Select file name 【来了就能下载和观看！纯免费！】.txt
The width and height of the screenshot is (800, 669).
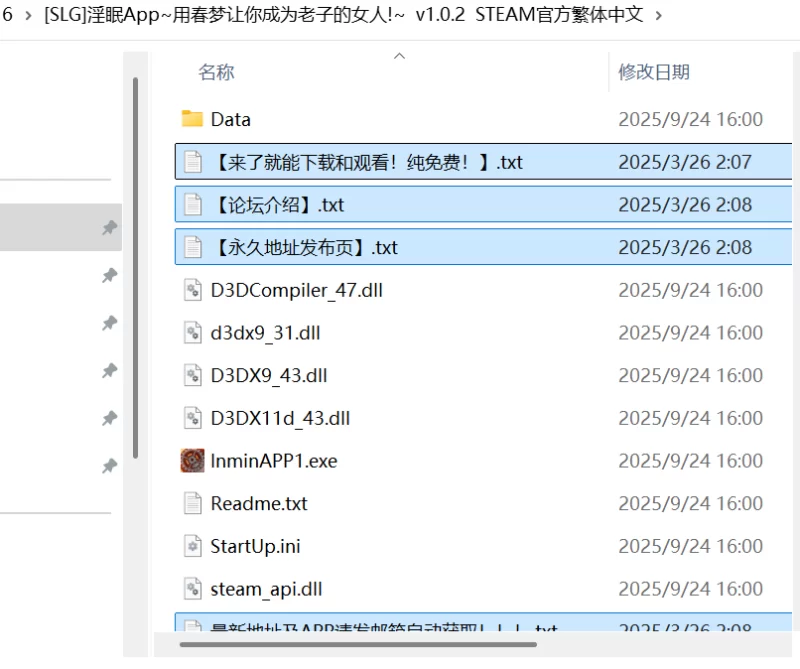pyautogui.click(x=367, y=162)
